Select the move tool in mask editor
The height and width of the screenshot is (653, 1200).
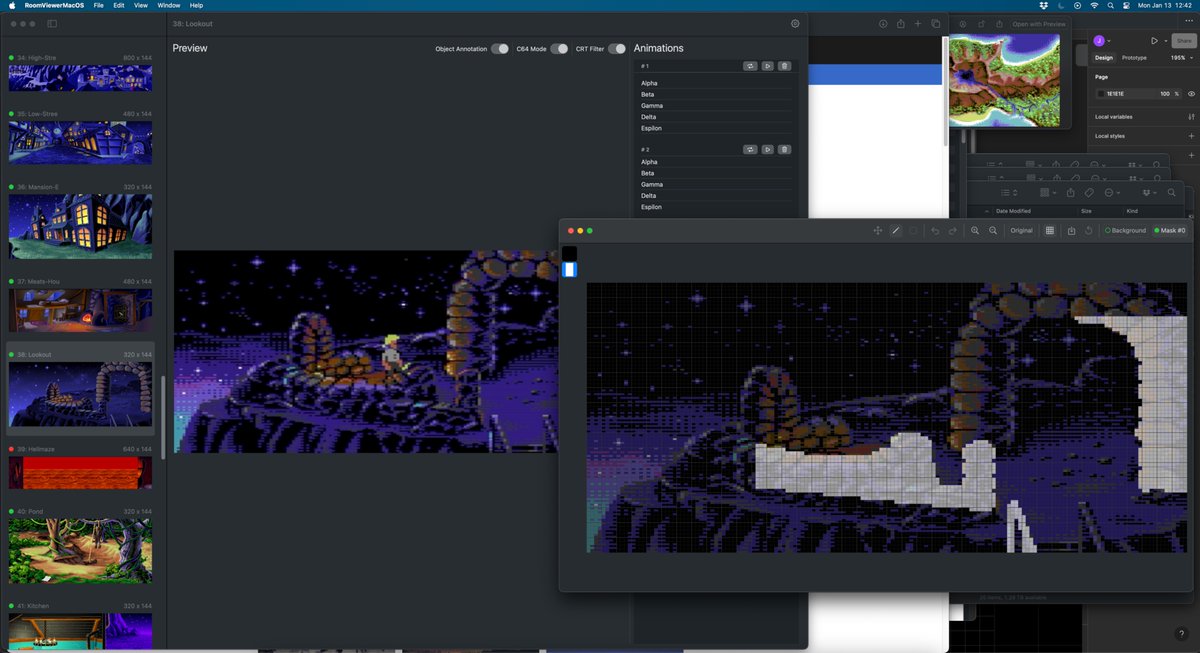pyautogui.click(x=878, y=231)
